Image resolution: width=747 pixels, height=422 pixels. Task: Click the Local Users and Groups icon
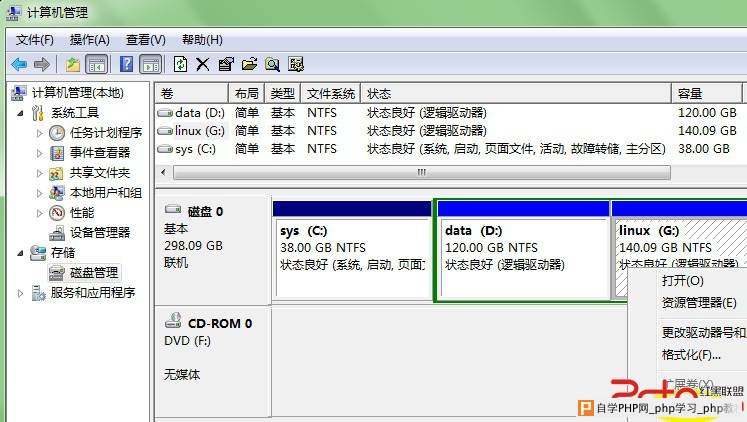(x=57, y=193)
